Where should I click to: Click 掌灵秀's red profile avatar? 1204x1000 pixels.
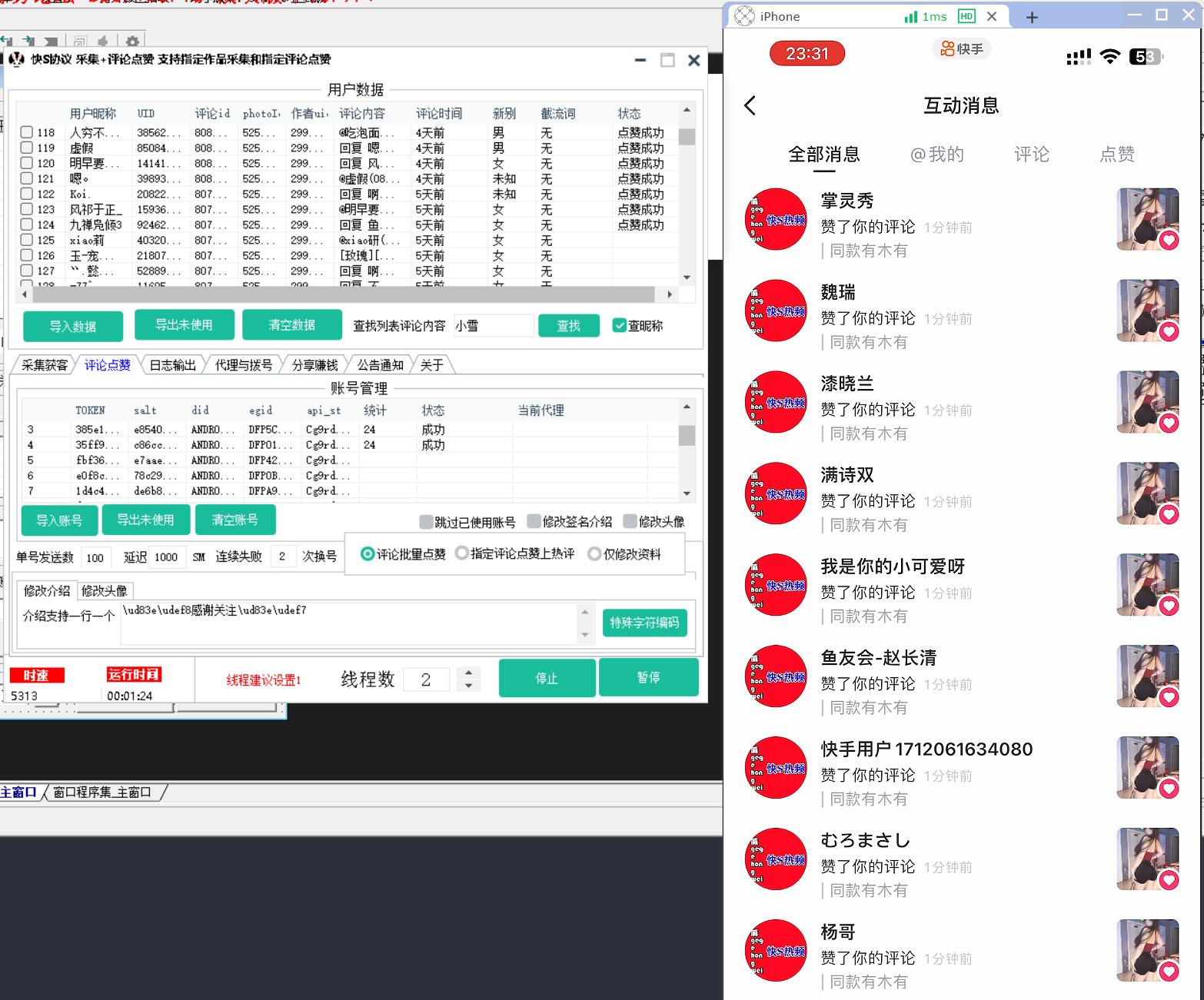777,219
